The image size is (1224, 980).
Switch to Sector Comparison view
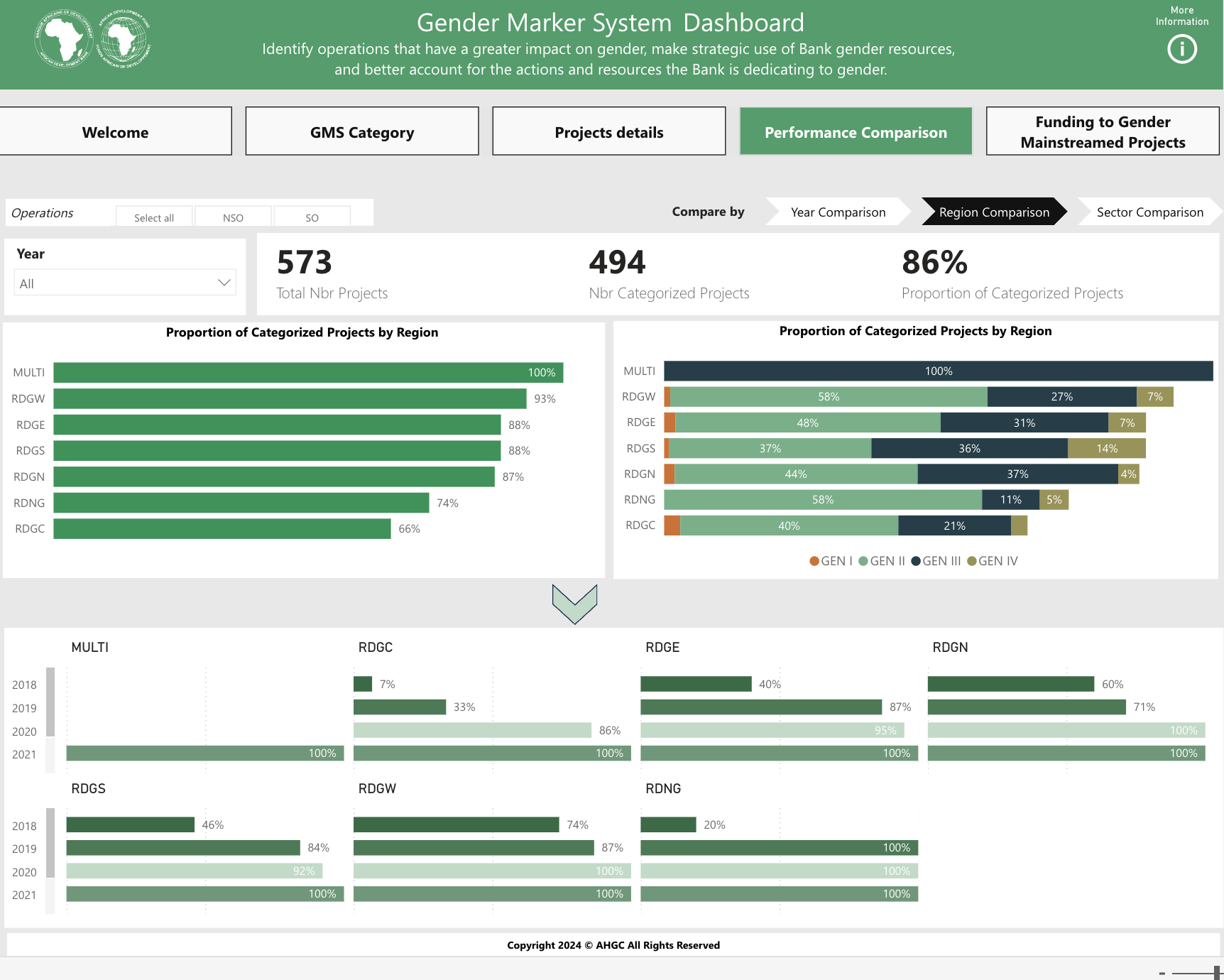pos(1149,212)
